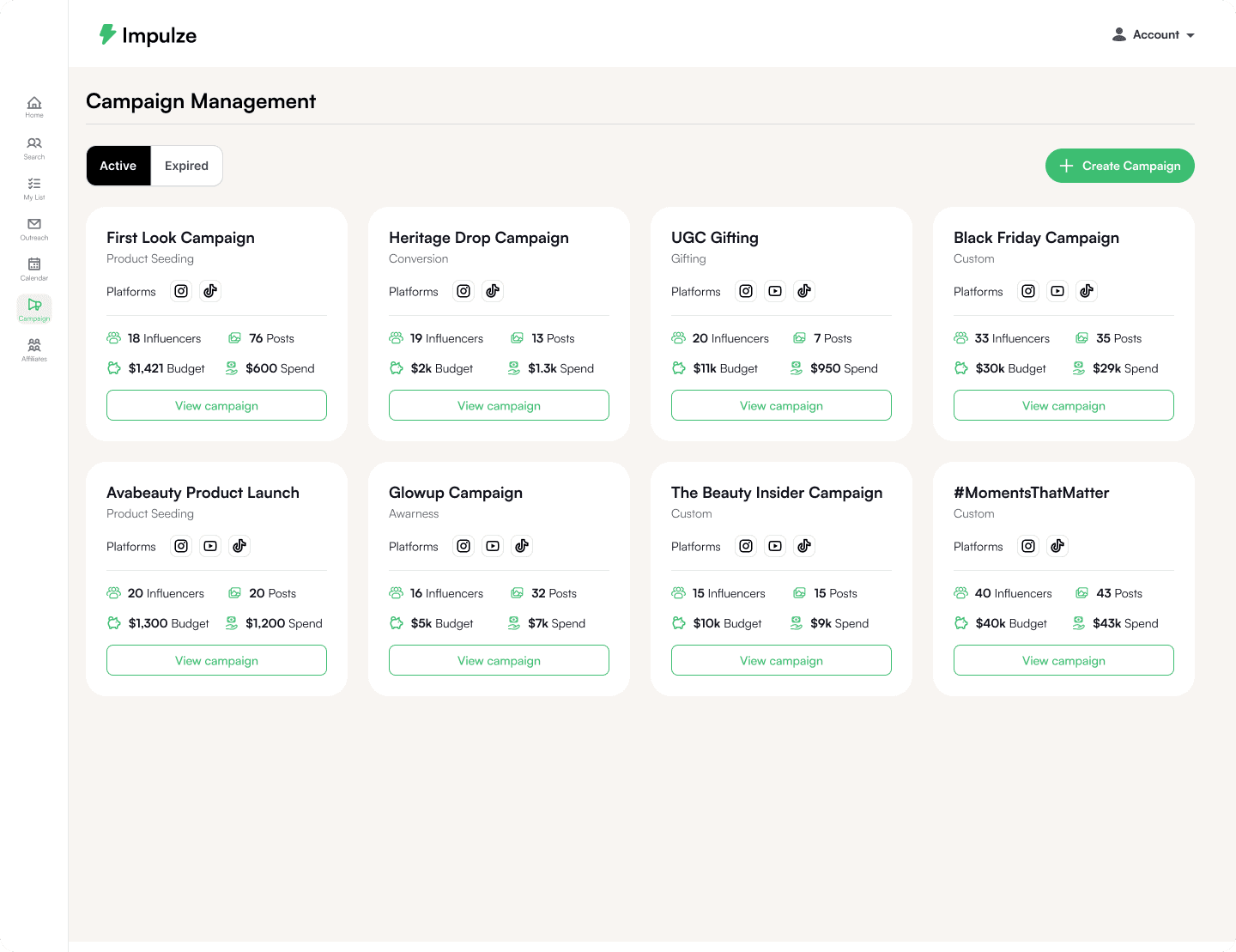
Task: Open the Account dropdown menu
Action: 1153,35
